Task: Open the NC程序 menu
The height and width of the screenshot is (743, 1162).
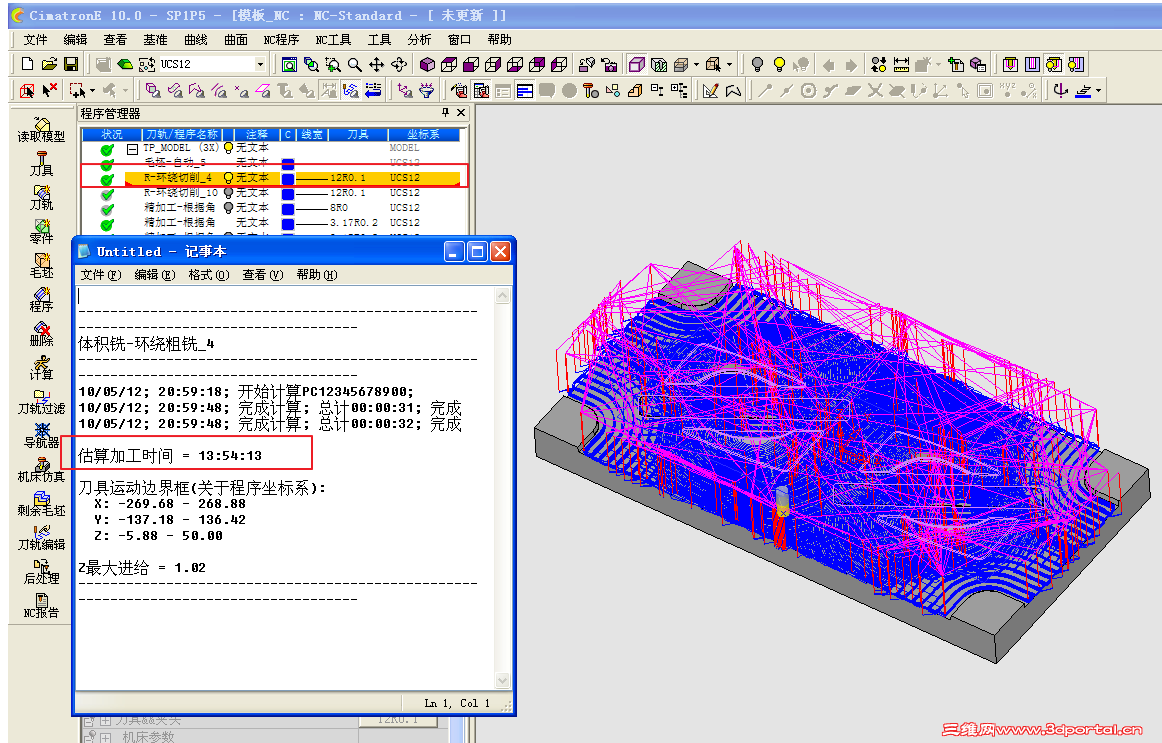Action: [281, 40]
